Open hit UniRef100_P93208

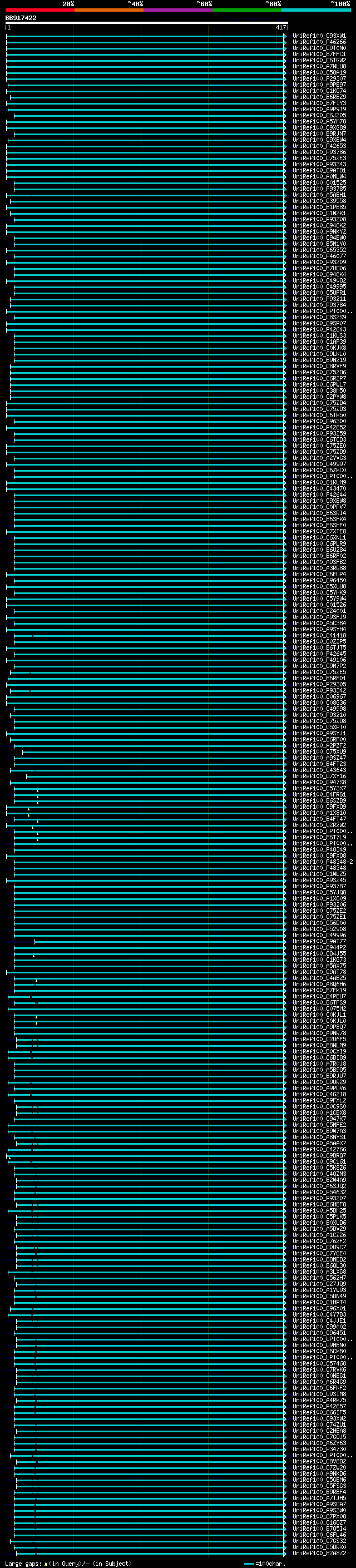pos(319,219)
